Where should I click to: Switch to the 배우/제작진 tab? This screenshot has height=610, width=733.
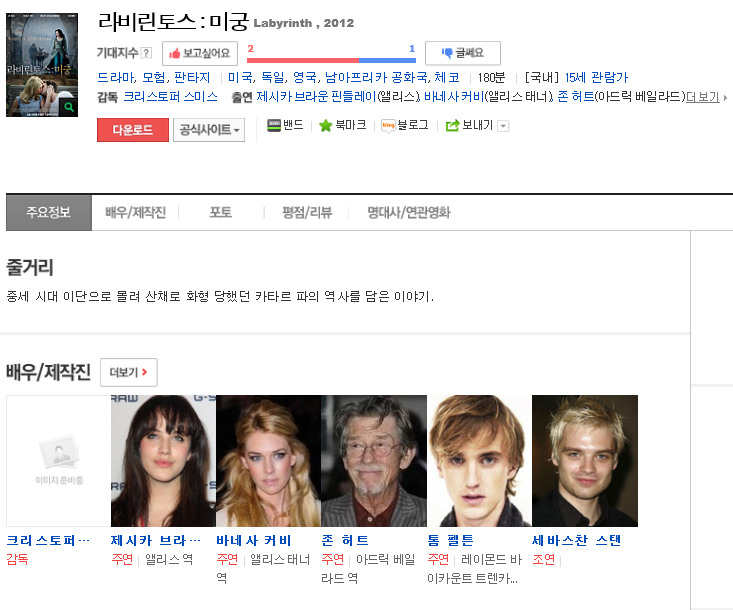click(x=135, y=212)
